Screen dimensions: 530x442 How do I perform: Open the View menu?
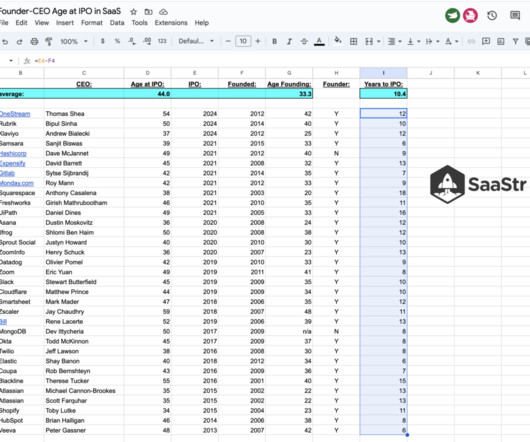(42, 23)
